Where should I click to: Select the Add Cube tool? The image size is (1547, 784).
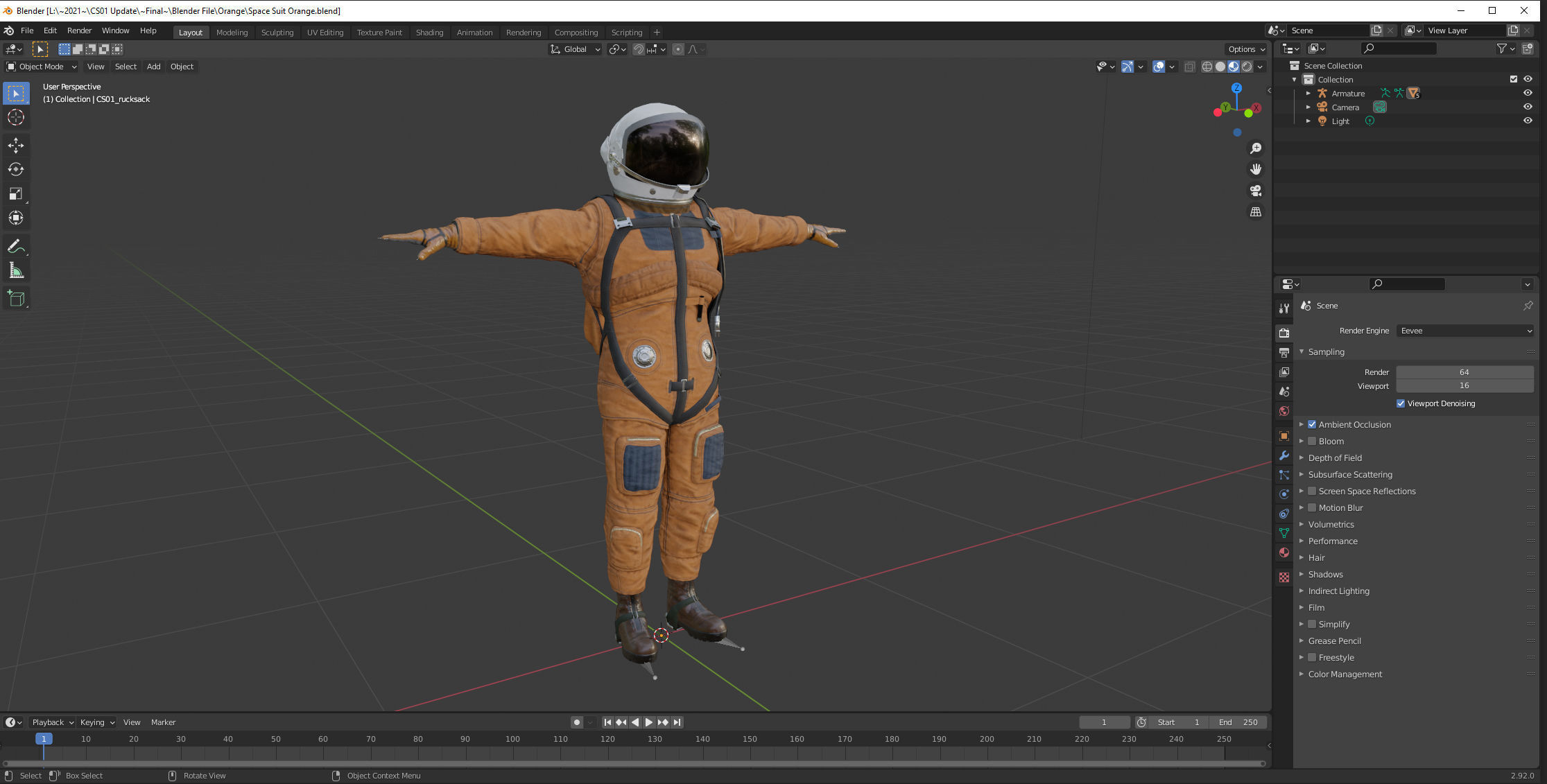(x=16, y=299)
